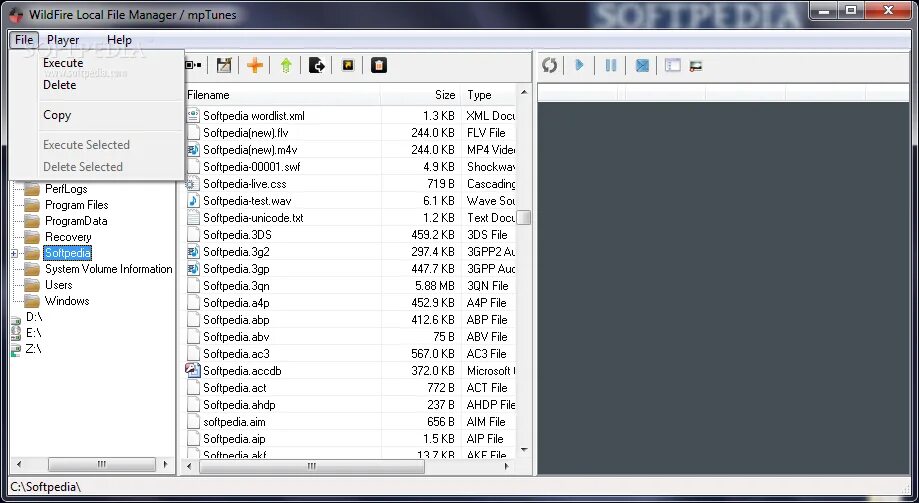919x503 pixels.
Task: Select Softpedia-live.css file
Action: [244, 184]
